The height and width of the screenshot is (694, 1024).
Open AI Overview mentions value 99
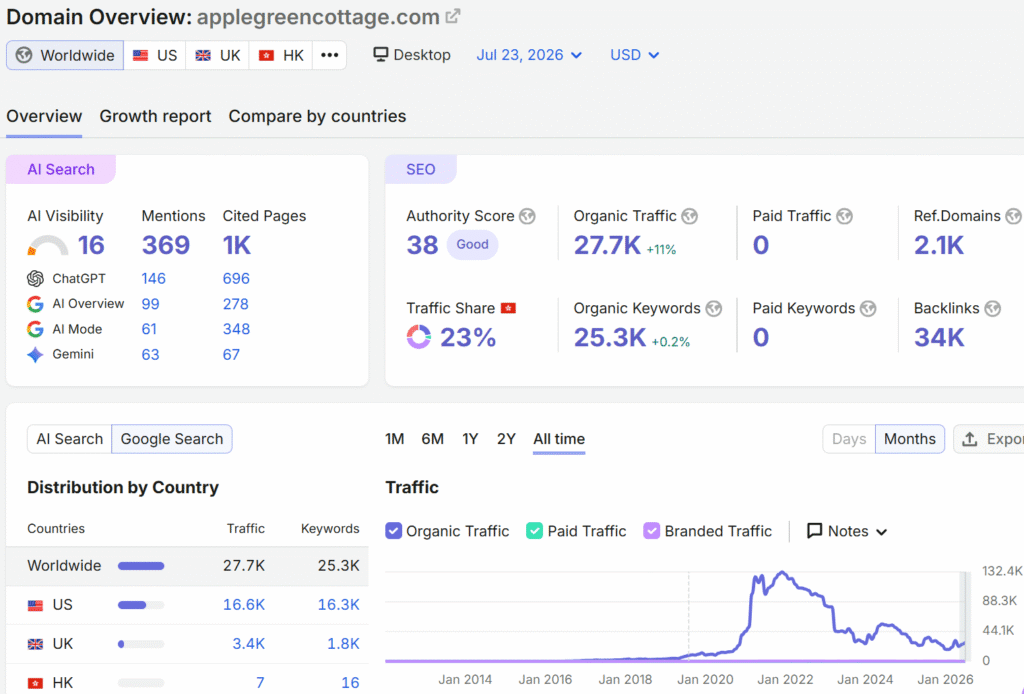point(150,304)
